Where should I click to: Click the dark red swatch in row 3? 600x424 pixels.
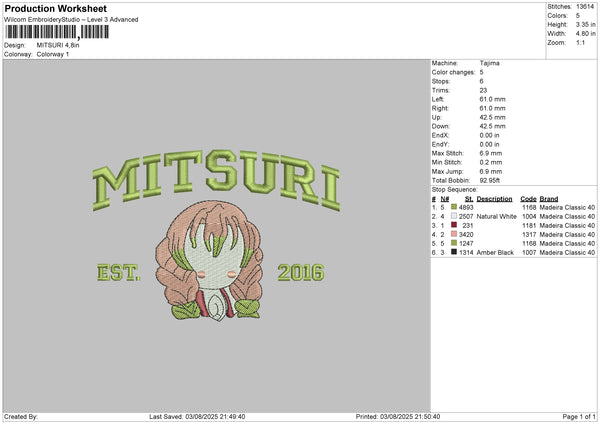pos(454,225)
